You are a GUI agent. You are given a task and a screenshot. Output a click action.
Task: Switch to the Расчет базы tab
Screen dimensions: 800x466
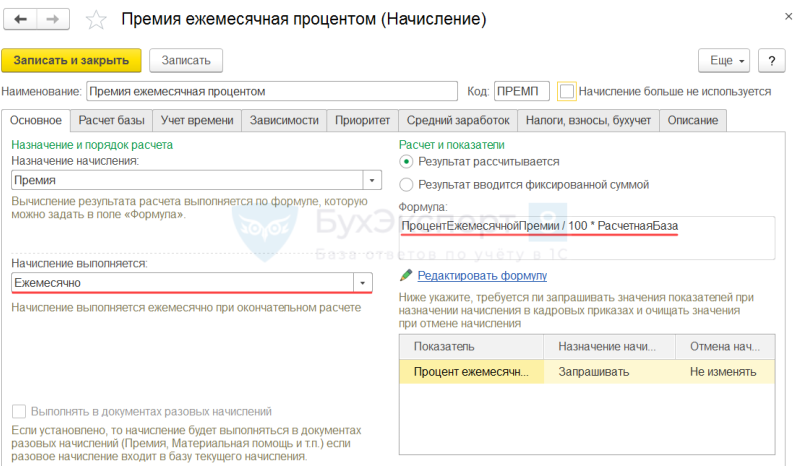(111, 120)
